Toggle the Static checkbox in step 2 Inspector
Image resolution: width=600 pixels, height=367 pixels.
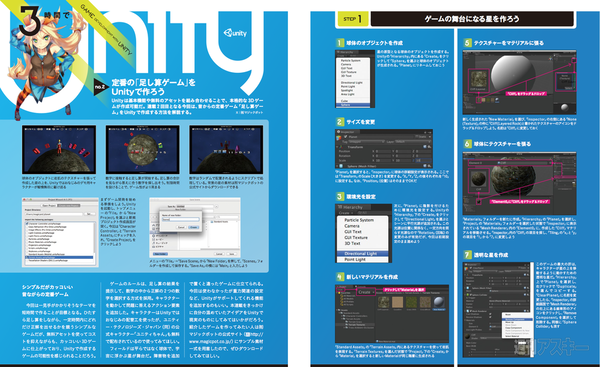click(x=417, y=136)
